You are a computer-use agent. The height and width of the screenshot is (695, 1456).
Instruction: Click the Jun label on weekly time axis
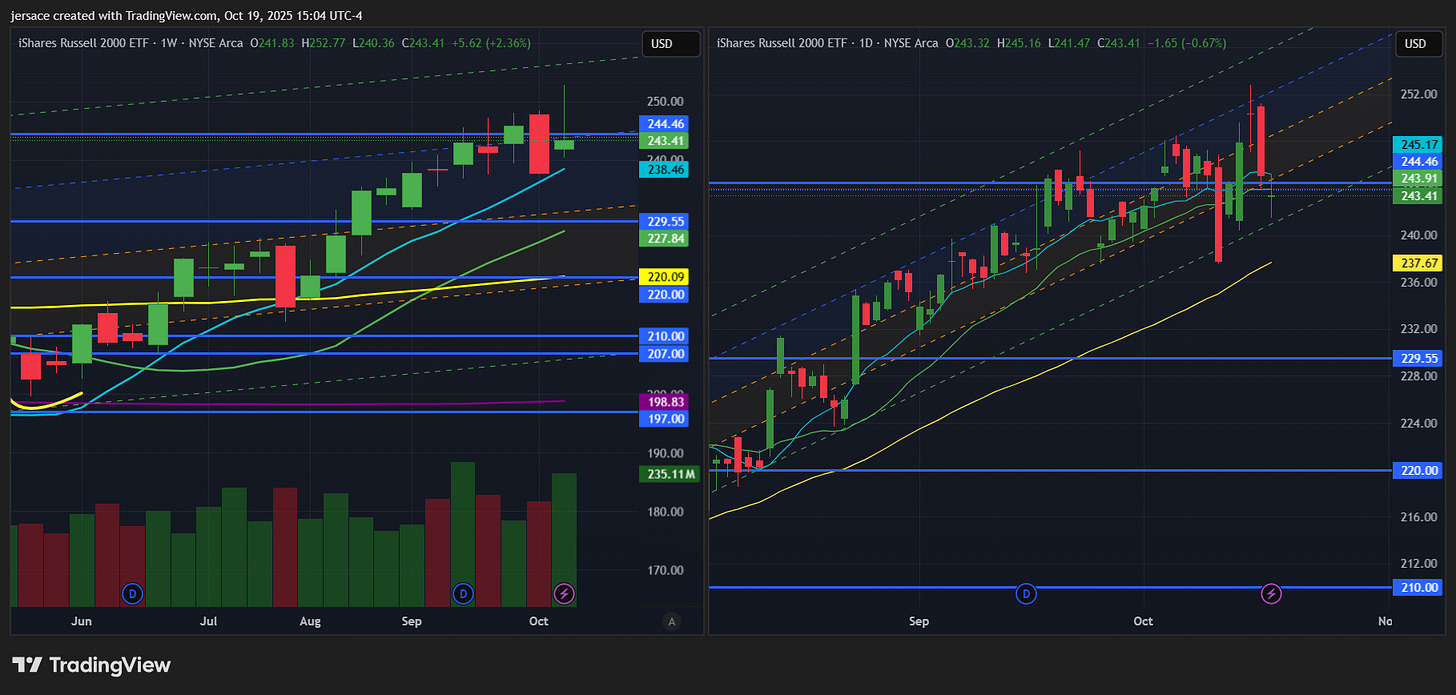click(x=82, y=621)
